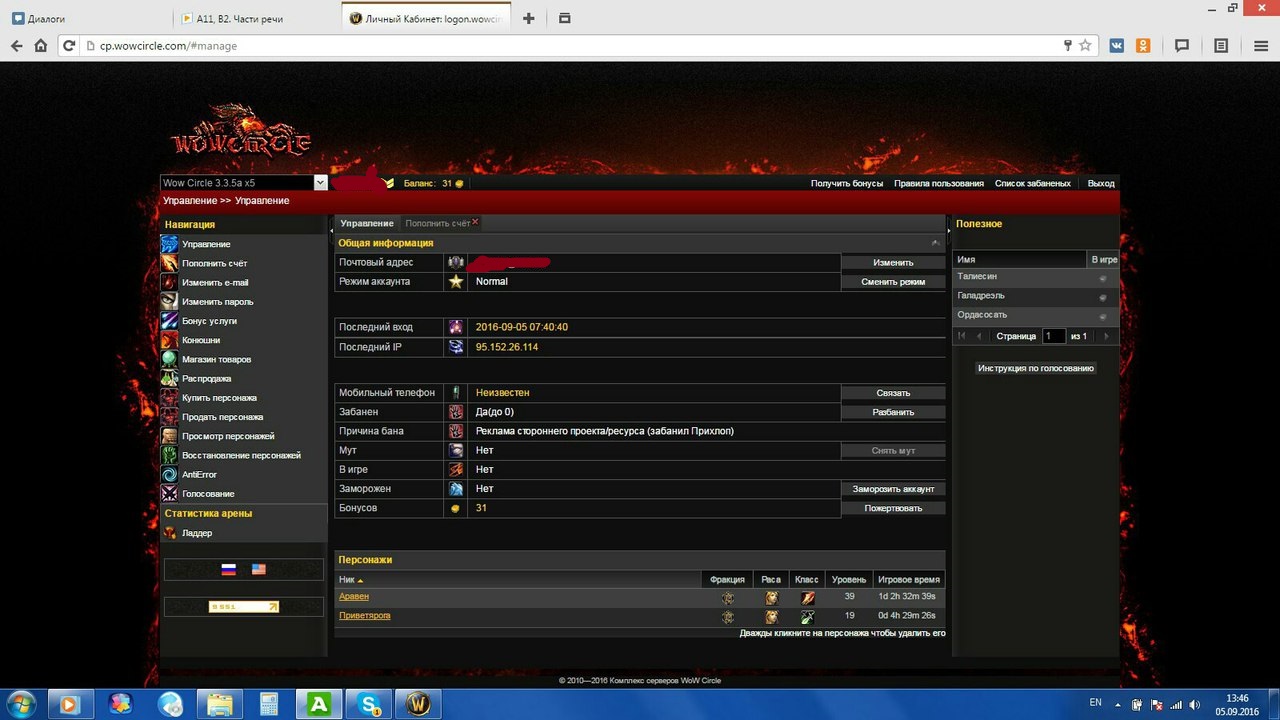Close the Пополнить счёт tab
1280x720 pixels.
coord(475,222)
